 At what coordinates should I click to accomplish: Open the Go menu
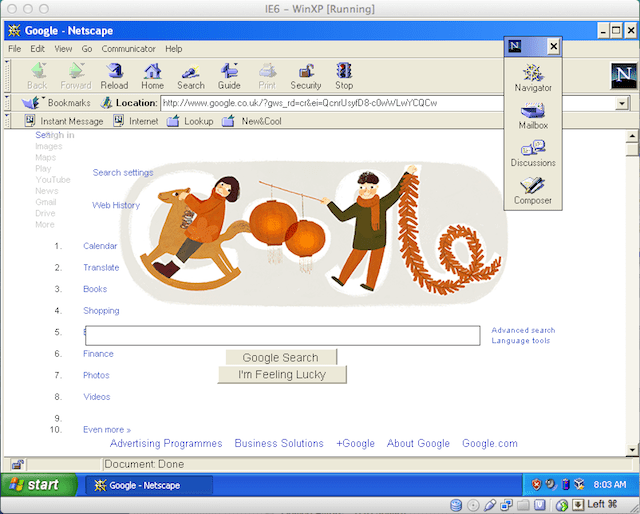(87, 49)
